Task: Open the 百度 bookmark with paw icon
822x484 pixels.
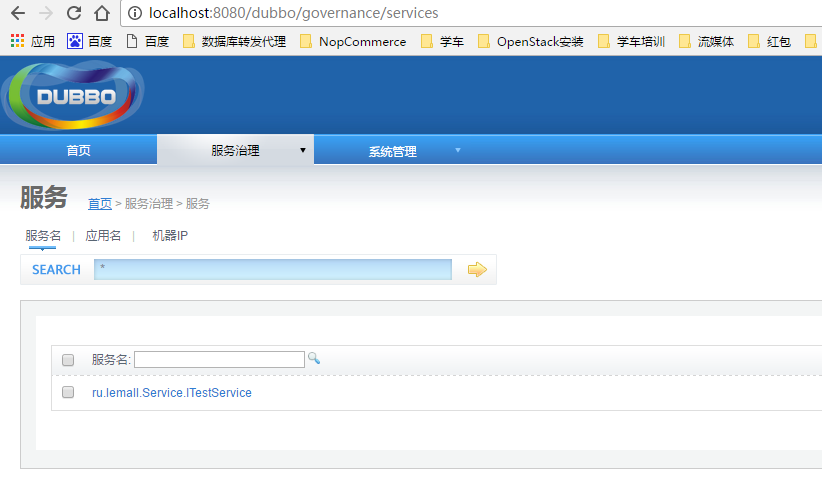Action: pyautogui.click(x=90, y=41)
